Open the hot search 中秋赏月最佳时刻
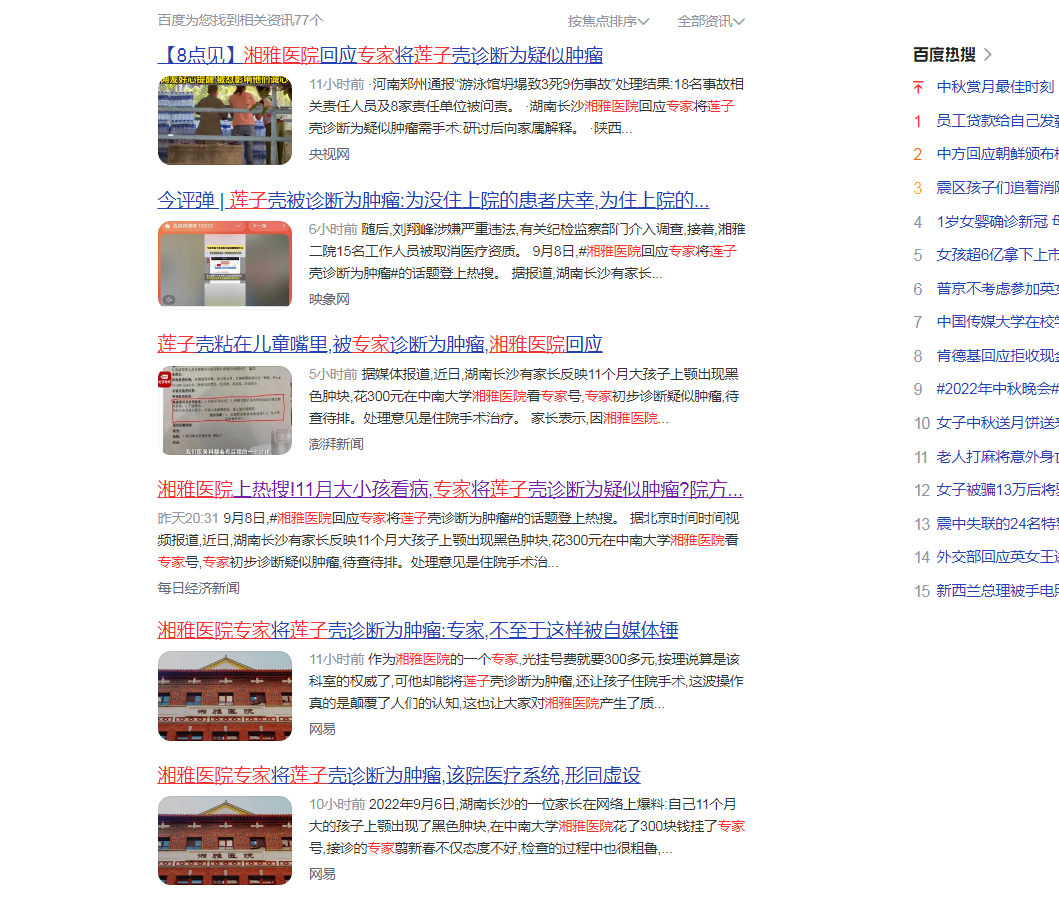The width and height of the screenshot is (1059, 897). [996, 87]
